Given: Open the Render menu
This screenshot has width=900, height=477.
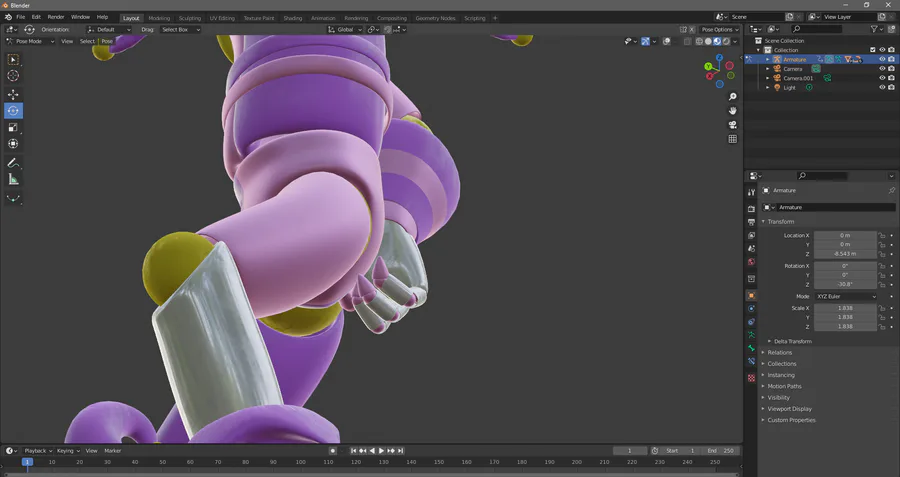Looking at the screenshot, I should pyautogui.click(x=56, y=17).
